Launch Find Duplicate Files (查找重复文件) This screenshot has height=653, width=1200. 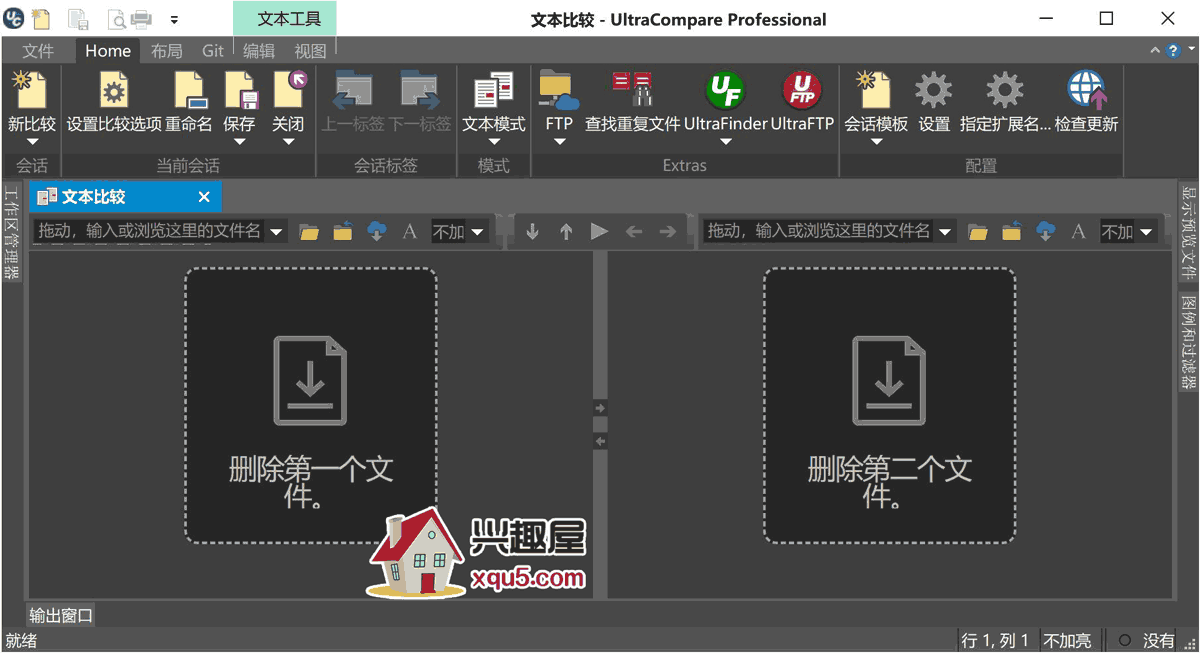[632, 90]
